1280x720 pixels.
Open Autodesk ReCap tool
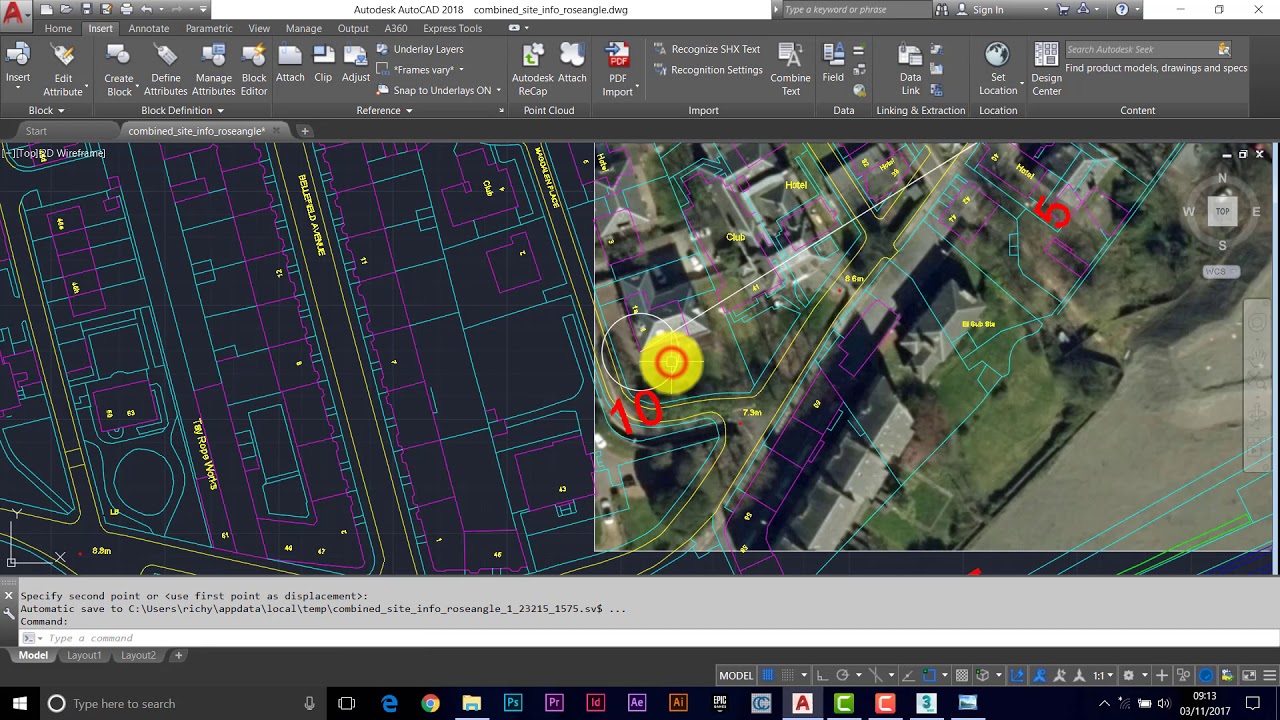click(x=533, y=71)
